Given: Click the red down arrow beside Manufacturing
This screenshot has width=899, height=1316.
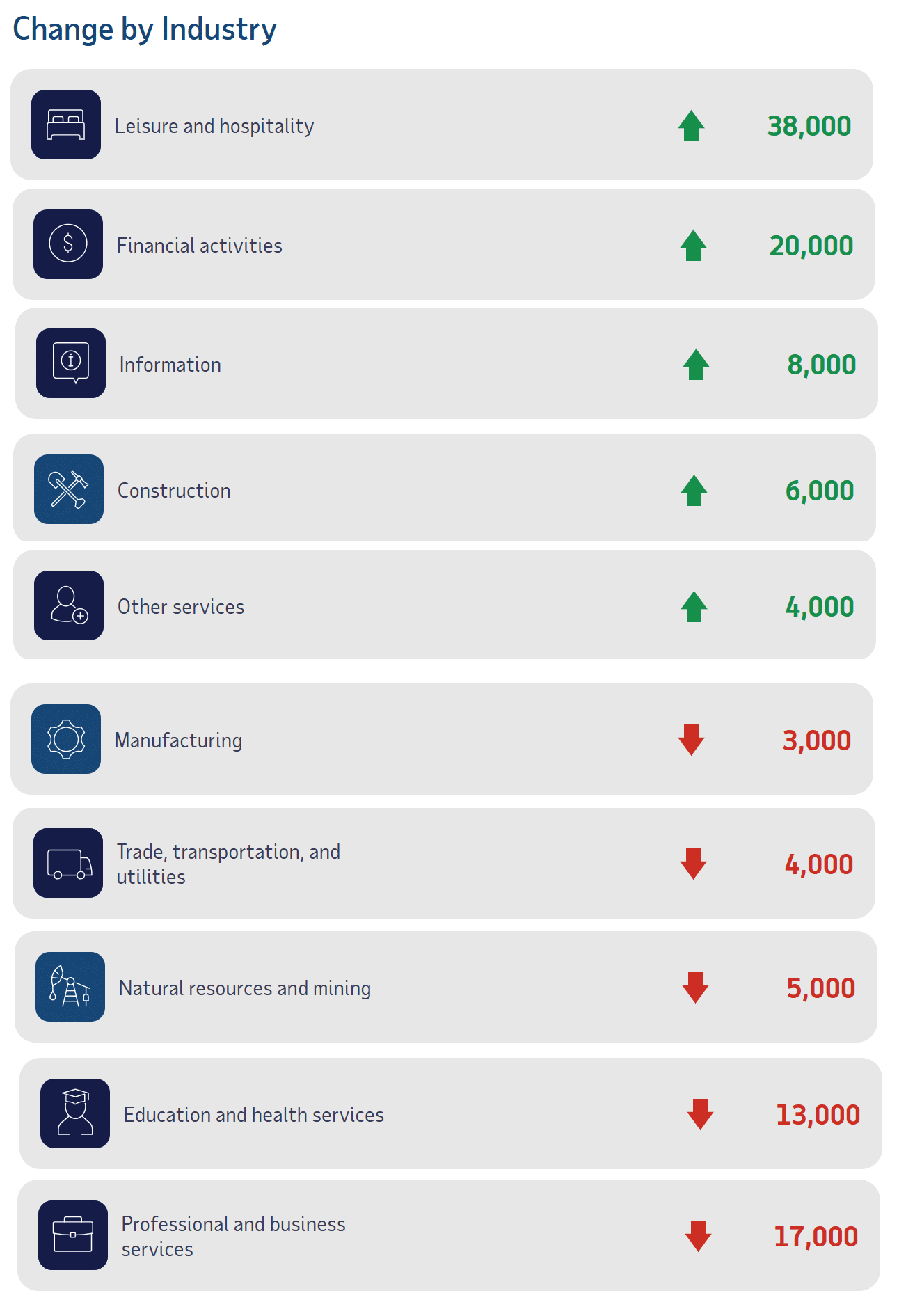Looking at the screenshot, I should 692,740.
